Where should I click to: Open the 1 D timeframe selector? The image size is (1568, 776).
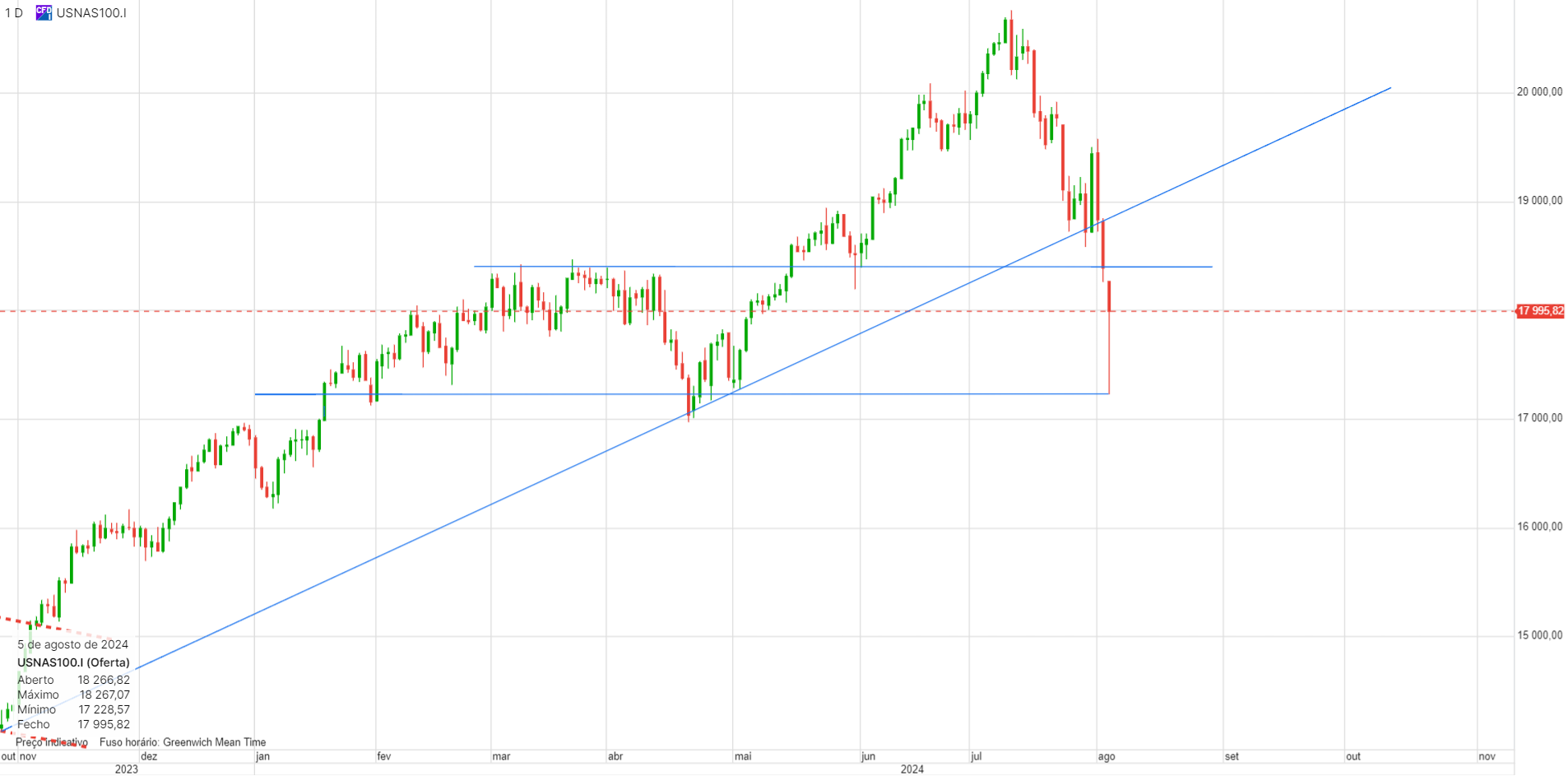[x=14, y=13]
